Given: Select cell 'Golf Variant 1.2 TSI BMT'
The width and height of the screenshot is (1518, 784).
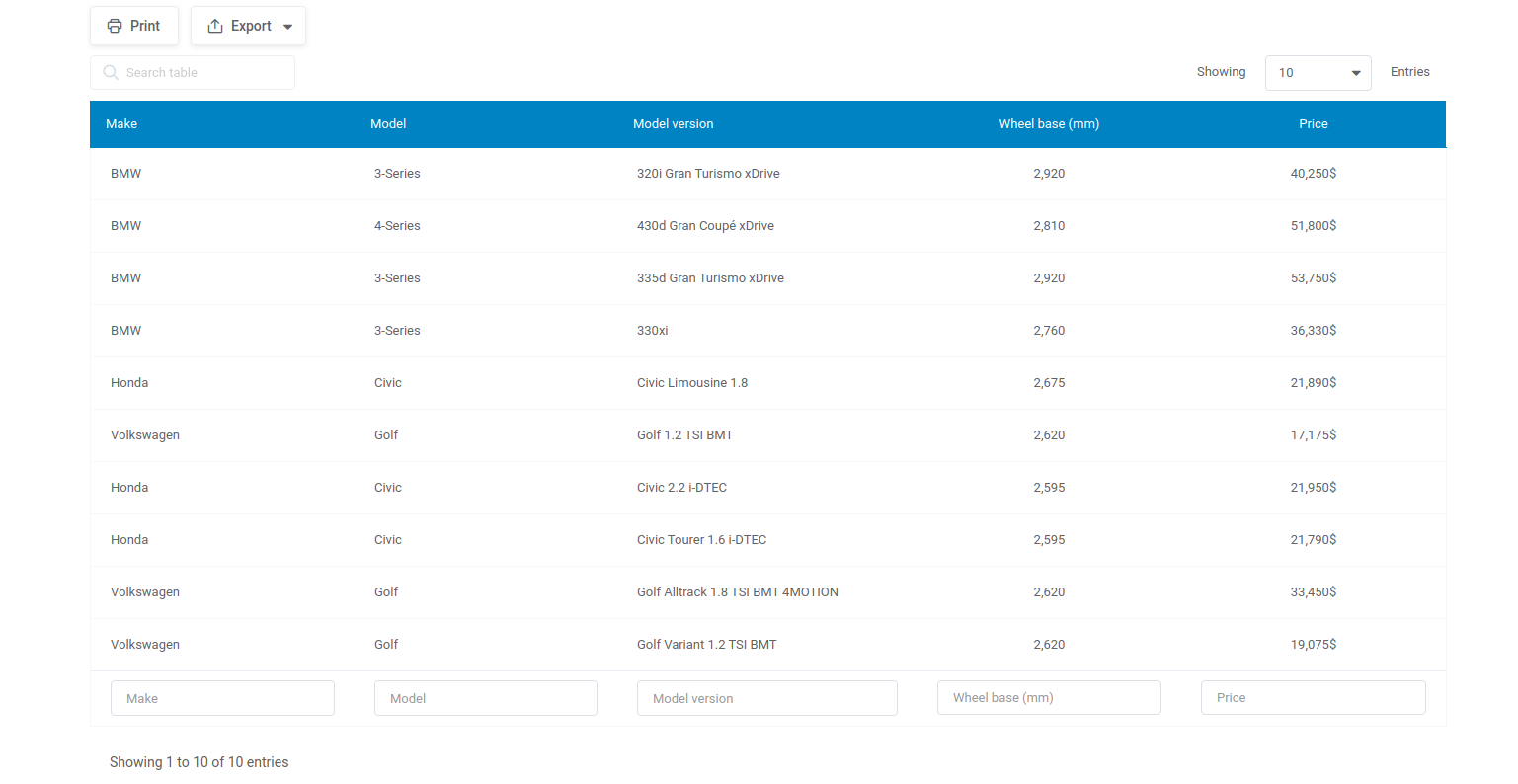Looking at the screenshot, I should pos(706,645).
